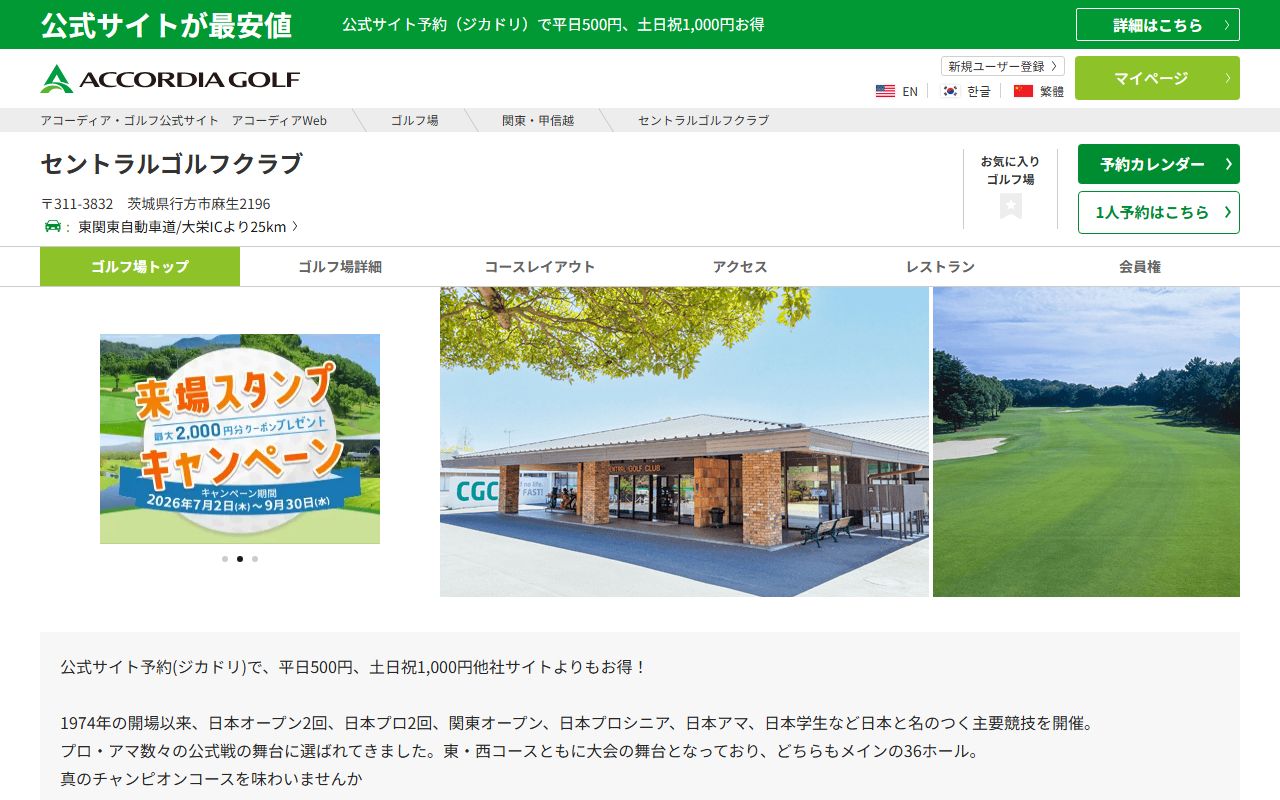Screen dimensions: 1280x800
Task: Click the golf fairway photo
Action: [x=1086, y=442]
